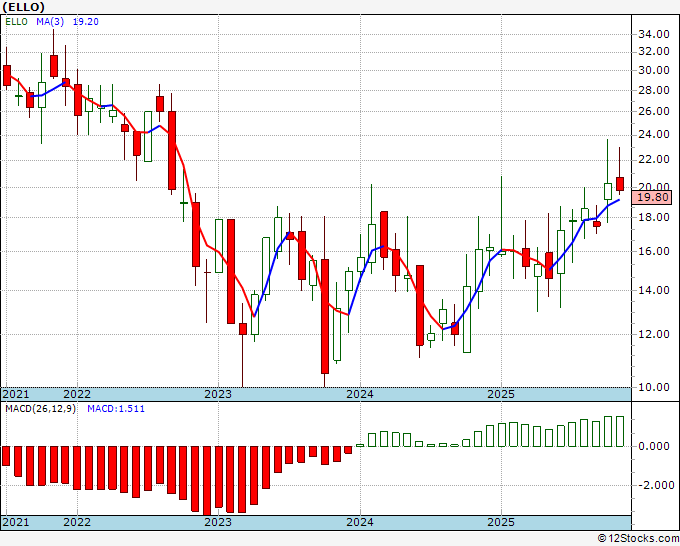This screenshot has width=680, height=546.
Task: Click the 22.00 price axis label
Action: [654, 160]
